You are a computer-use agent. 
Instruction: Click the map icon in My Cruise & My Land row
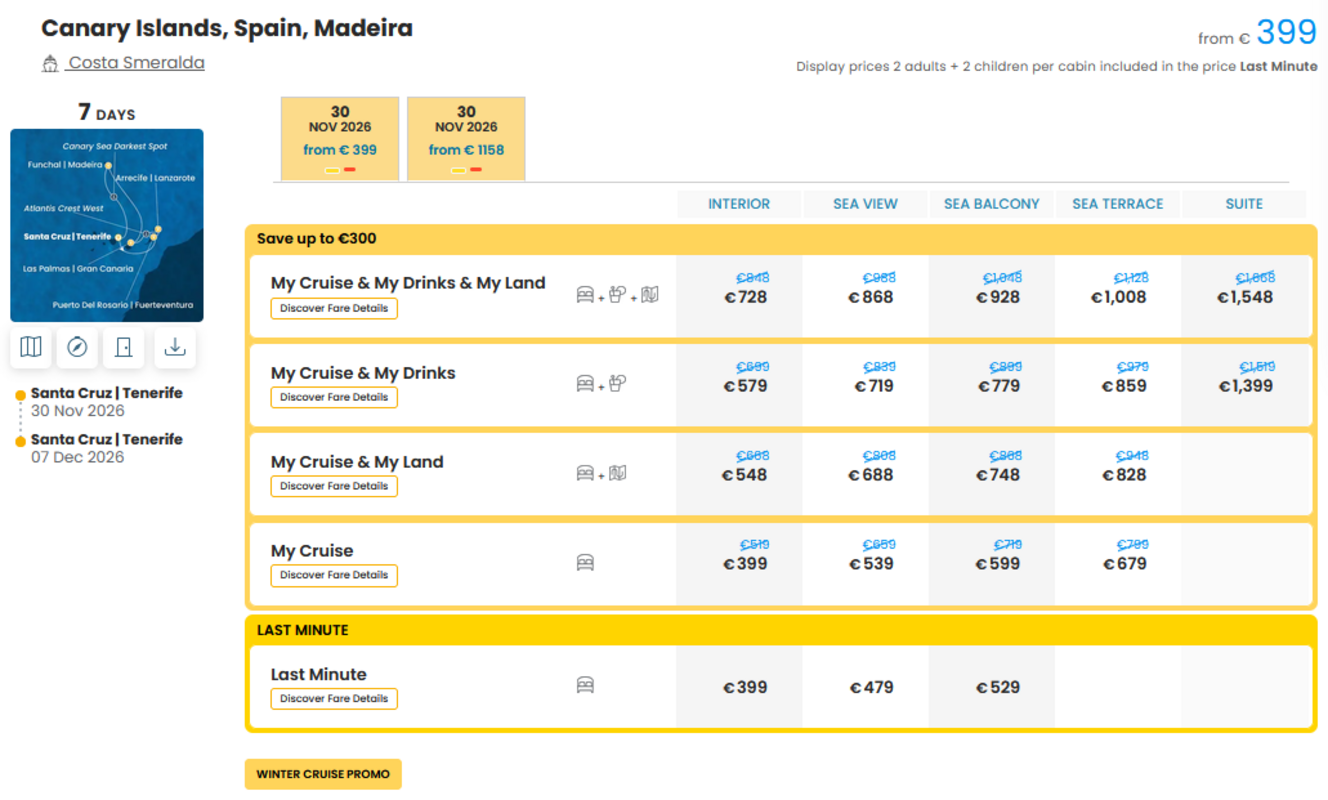(x=617, y=472)
